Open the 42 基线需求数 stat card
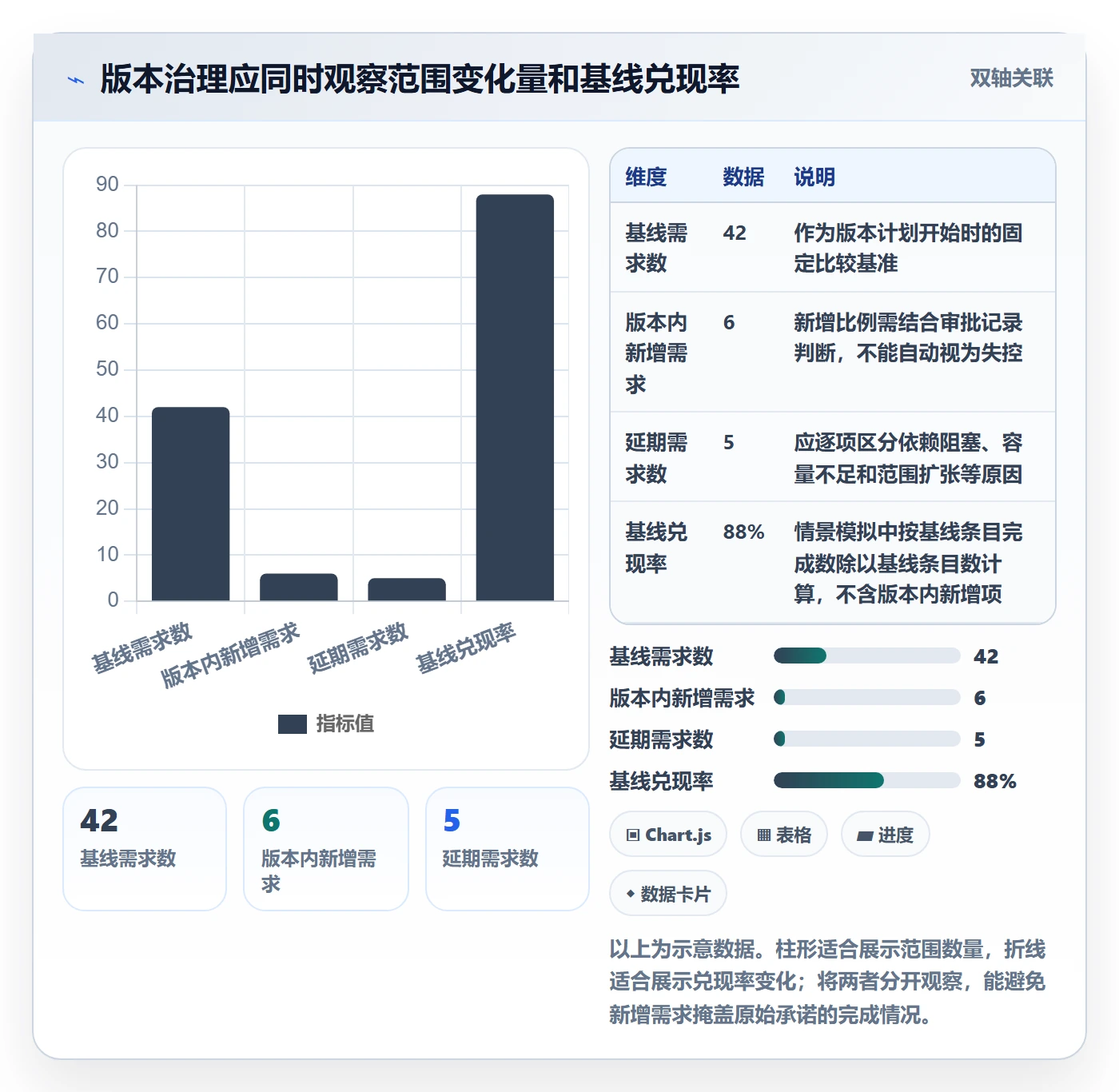The image size is (1119, 1092). pos(145,849)
